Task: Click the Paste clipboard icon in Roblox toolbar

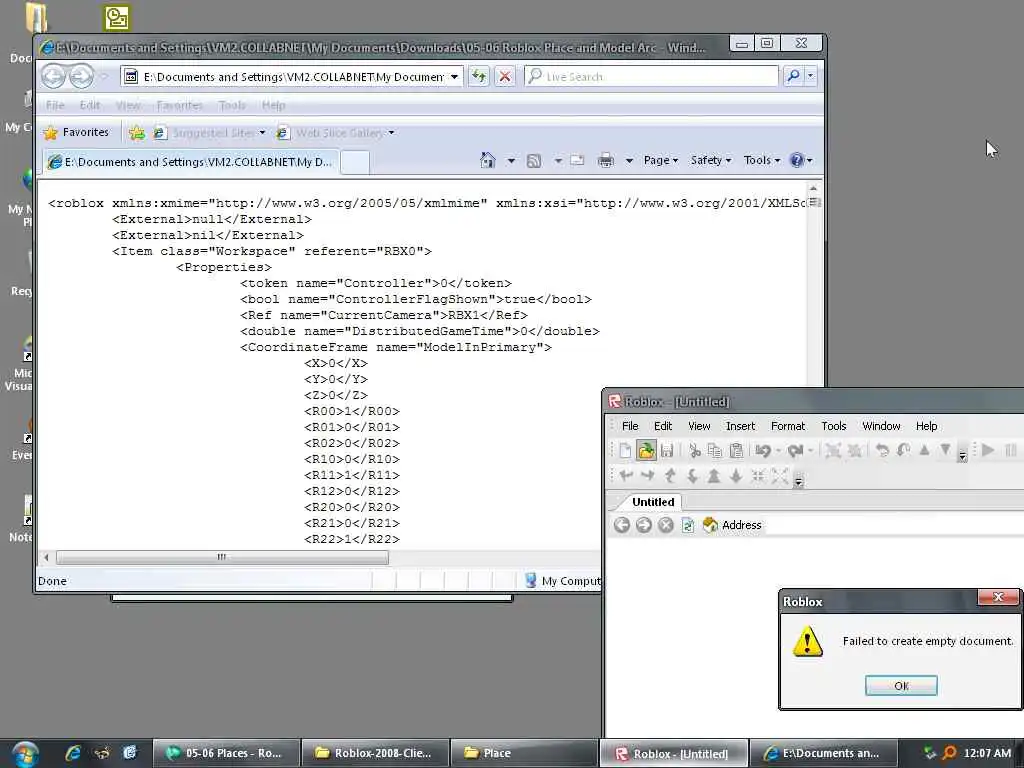Action: 736,451
